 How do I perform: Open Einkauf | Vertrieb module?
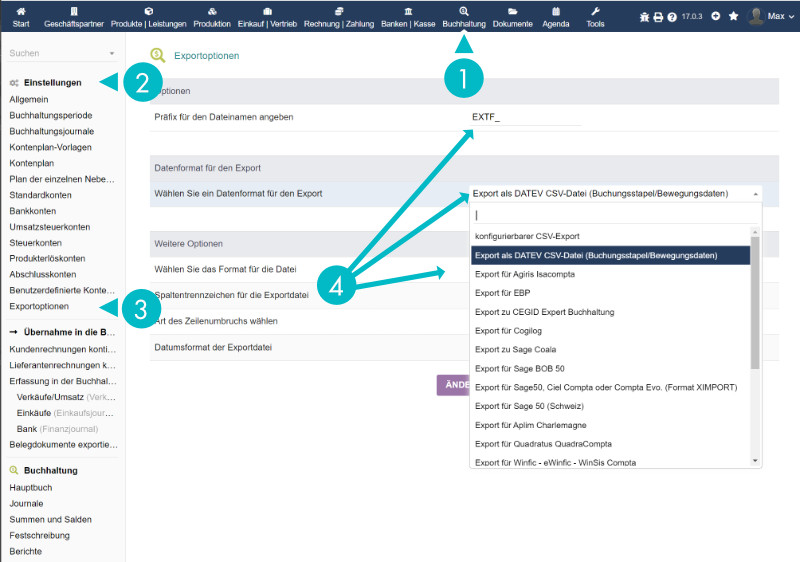click(267, 17)
